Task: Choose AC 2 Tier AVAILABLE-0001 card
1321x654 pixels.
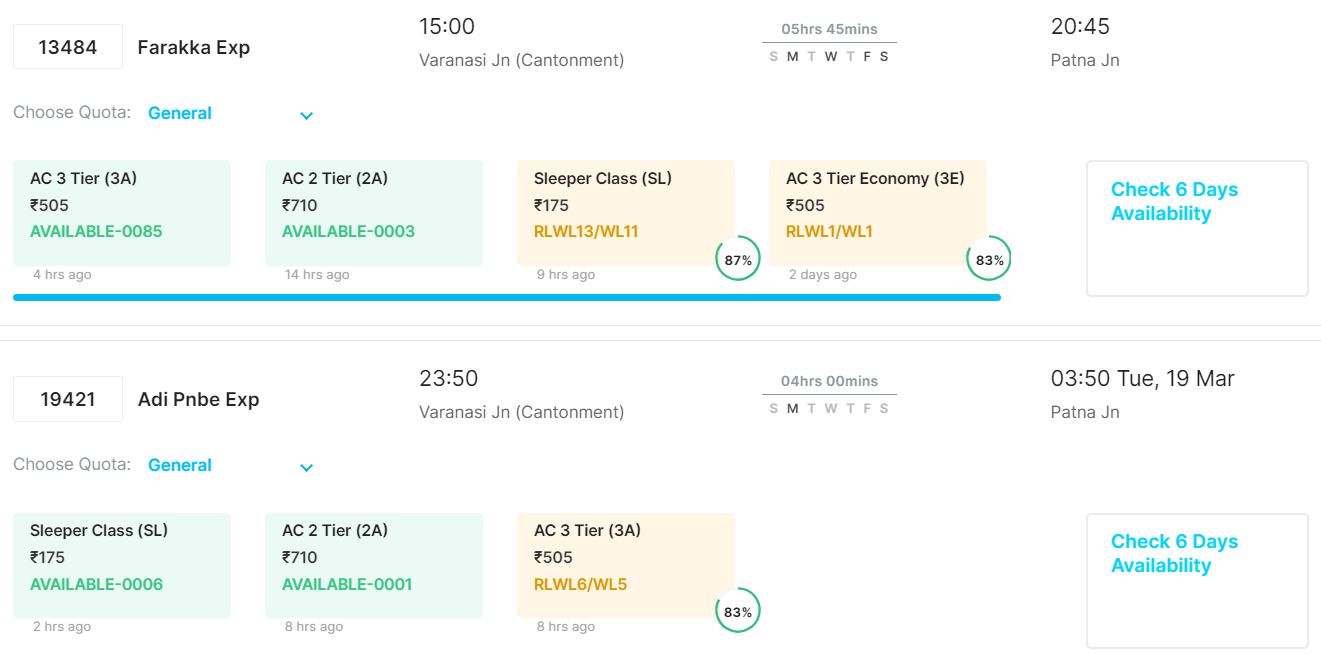Action: tap(374, 565)
